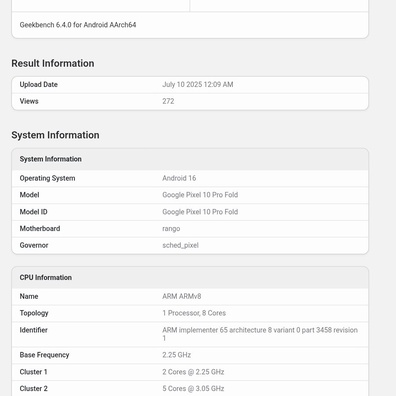Viewport: 396px width, 396px height.
Task: Click the Governor label
Action: [34, 245]
